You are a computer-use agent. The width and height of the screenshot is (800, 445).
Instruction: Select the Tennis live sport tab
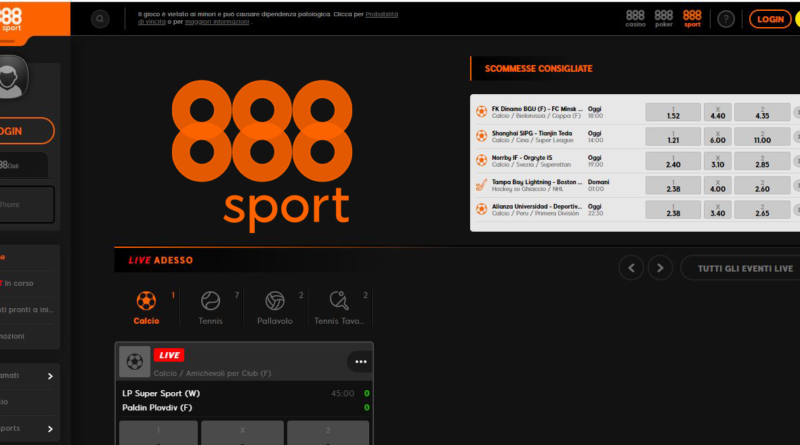tap(211, 308)
